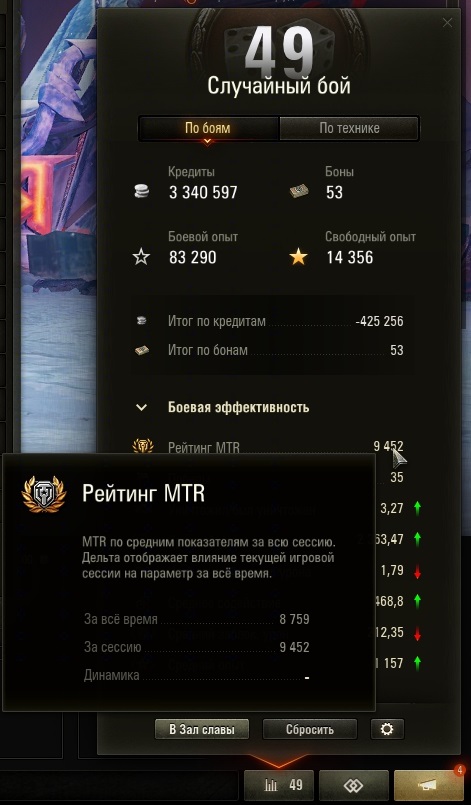This screenshot has width=471, height=805.
Task: Click the credits coin stack icon
Action: [141, 191]
